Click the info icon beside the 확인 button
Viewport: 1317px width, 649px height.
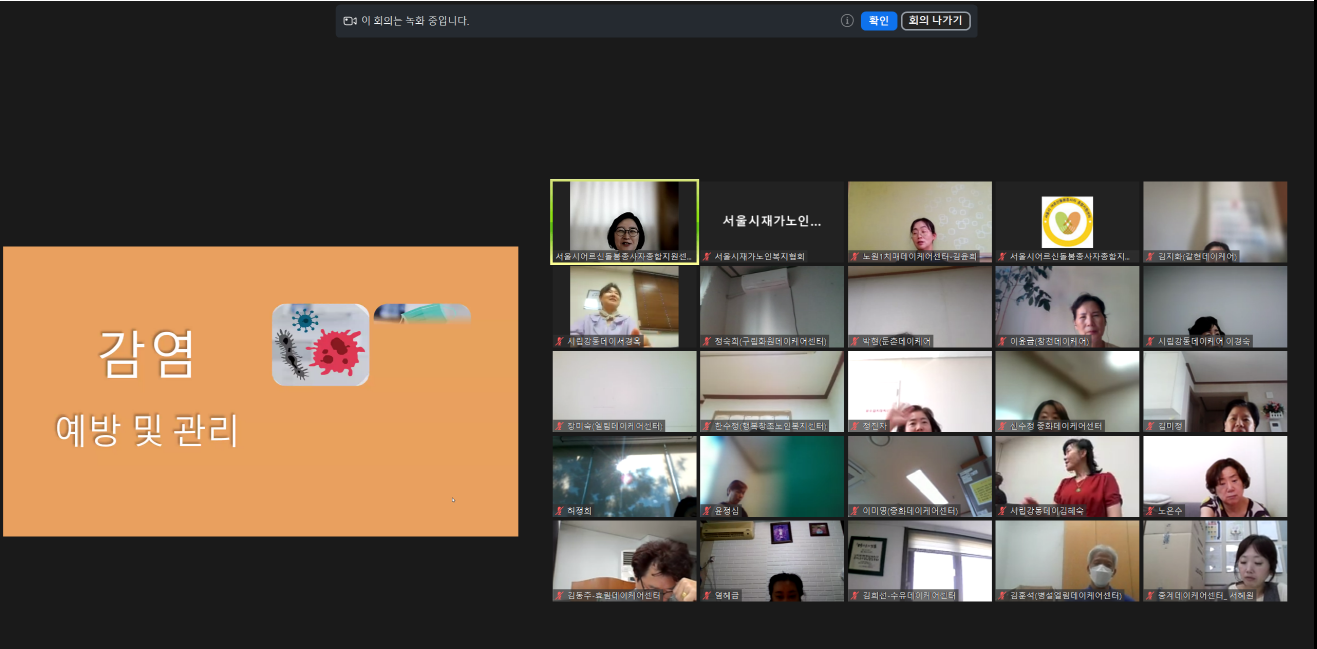click(x=847, y=21)
